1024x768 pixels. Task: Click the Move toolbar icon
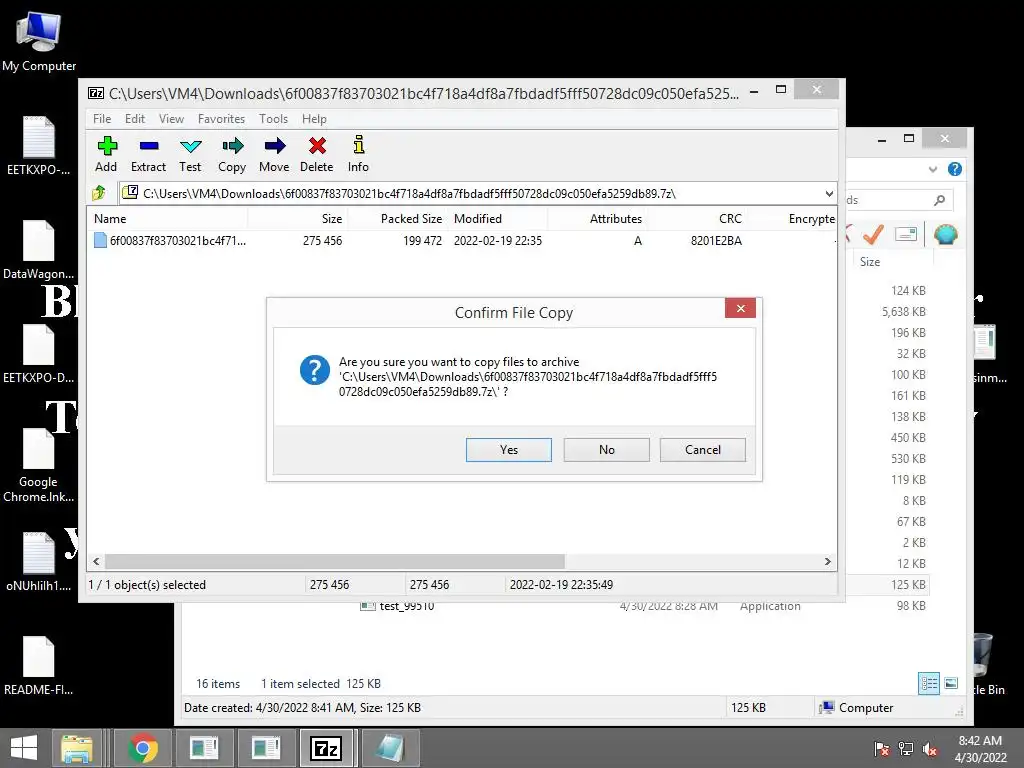coord(274,154)
